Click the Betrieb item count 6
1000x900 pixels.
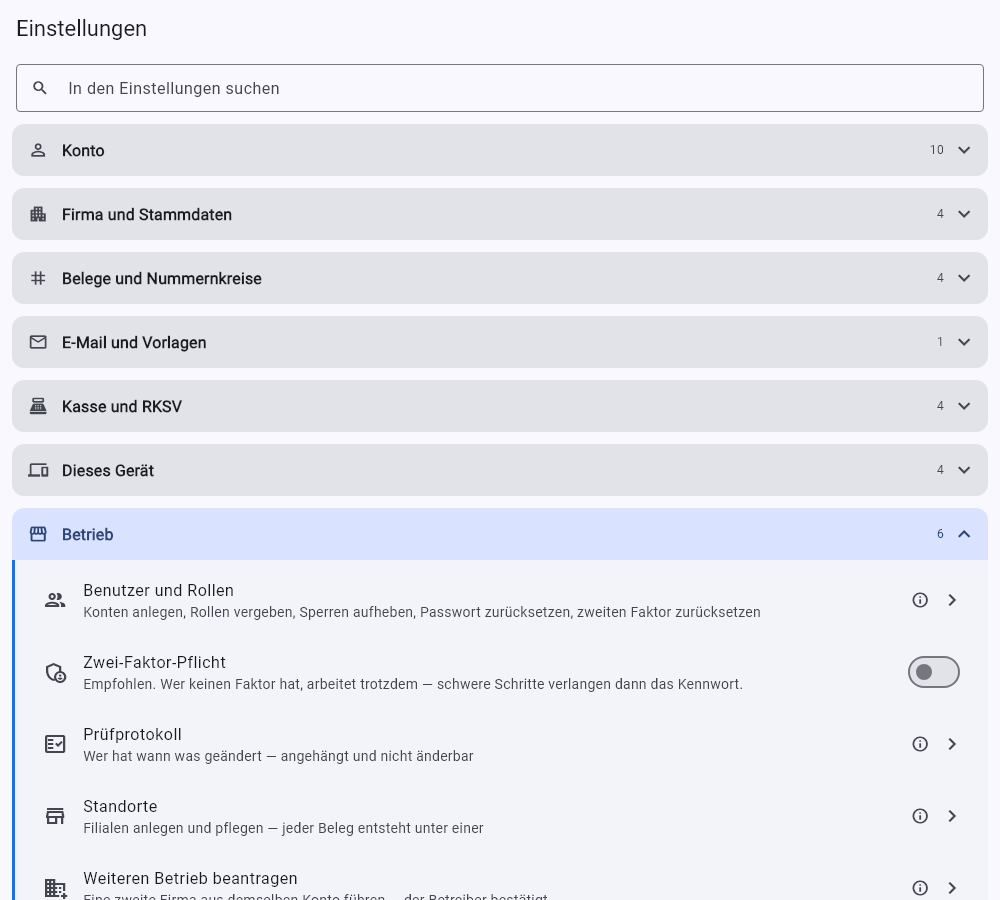coord(940,534)
